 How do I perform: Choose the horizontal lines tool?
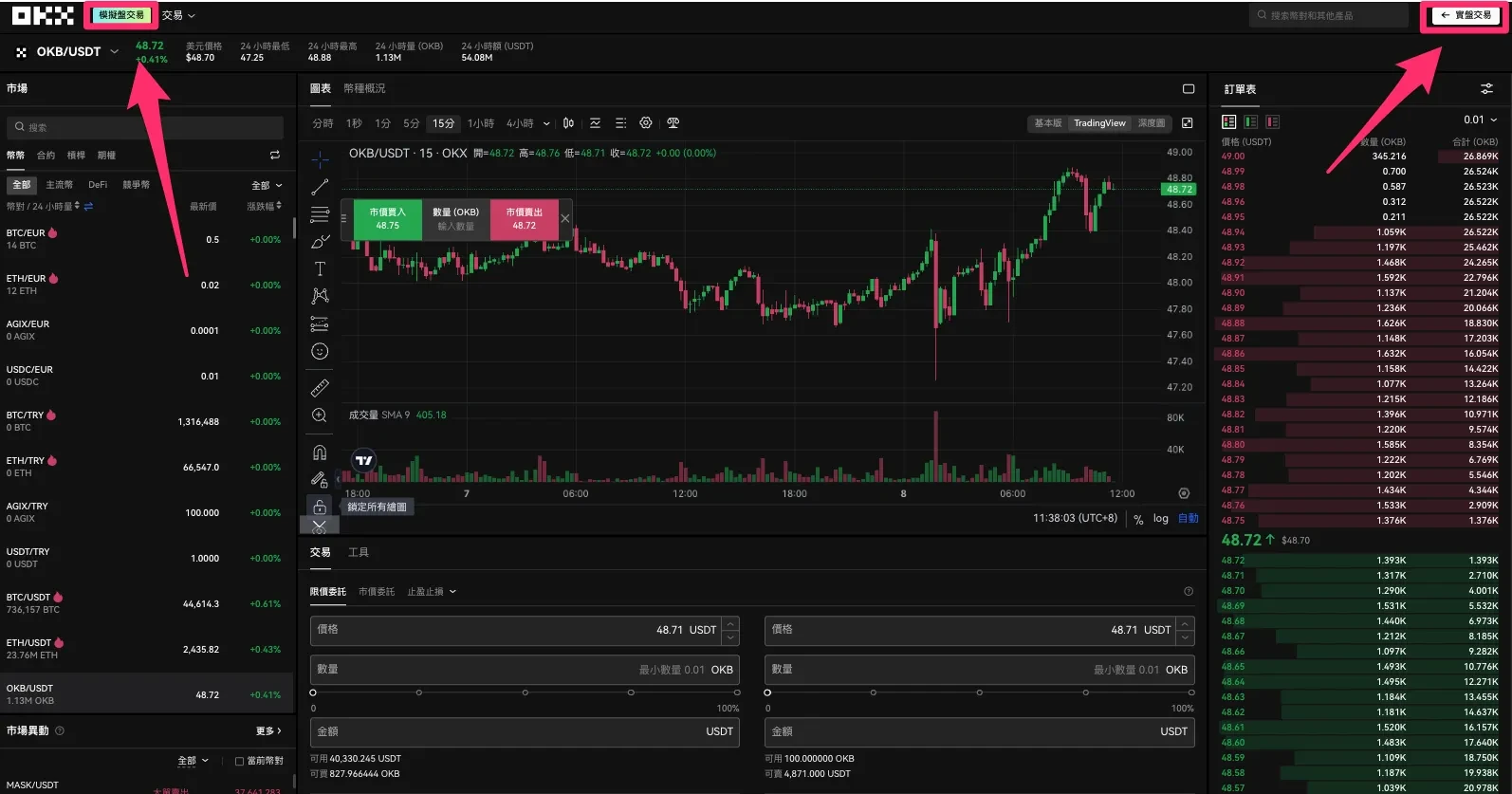[320, 214]
